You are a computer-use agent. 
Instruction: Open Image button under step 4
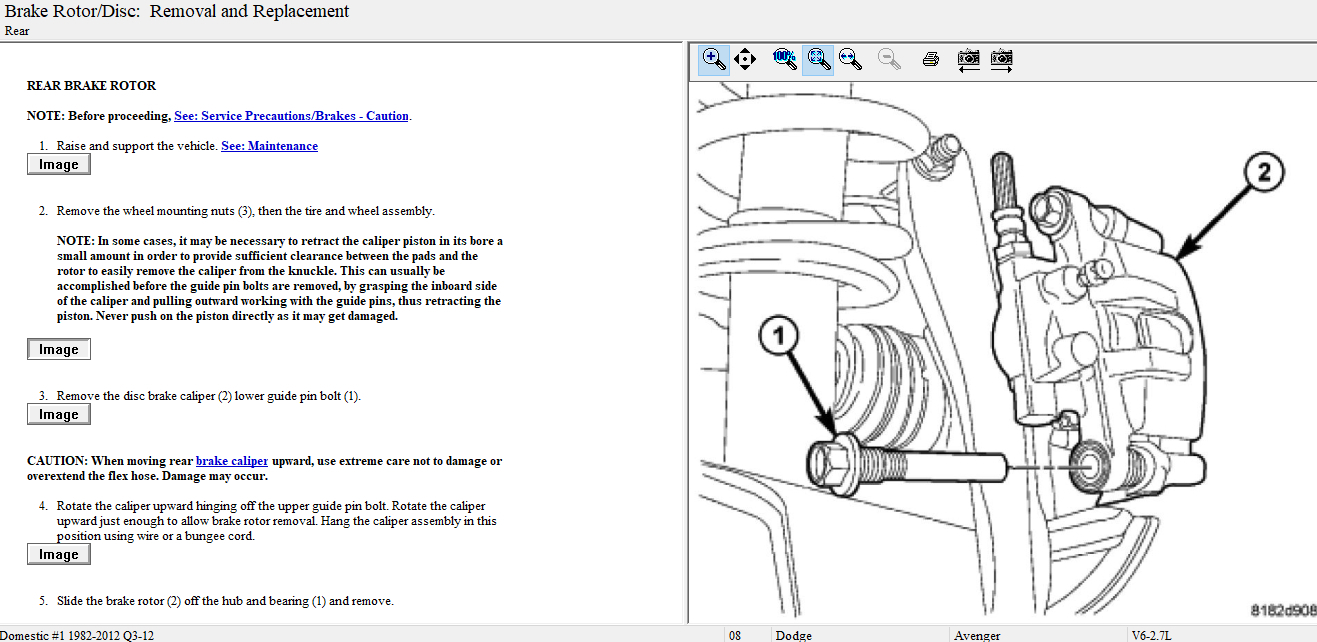click(x=59, y=555)
